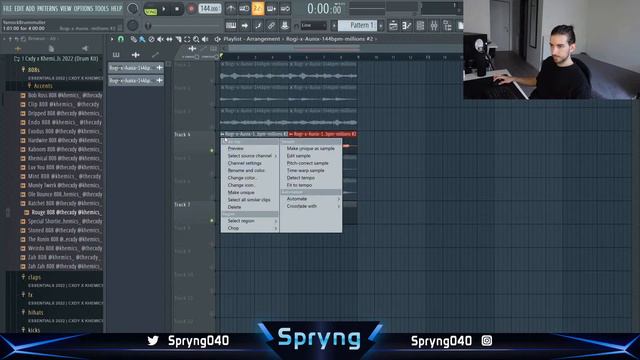Open the HELP menu

[117, 8]
